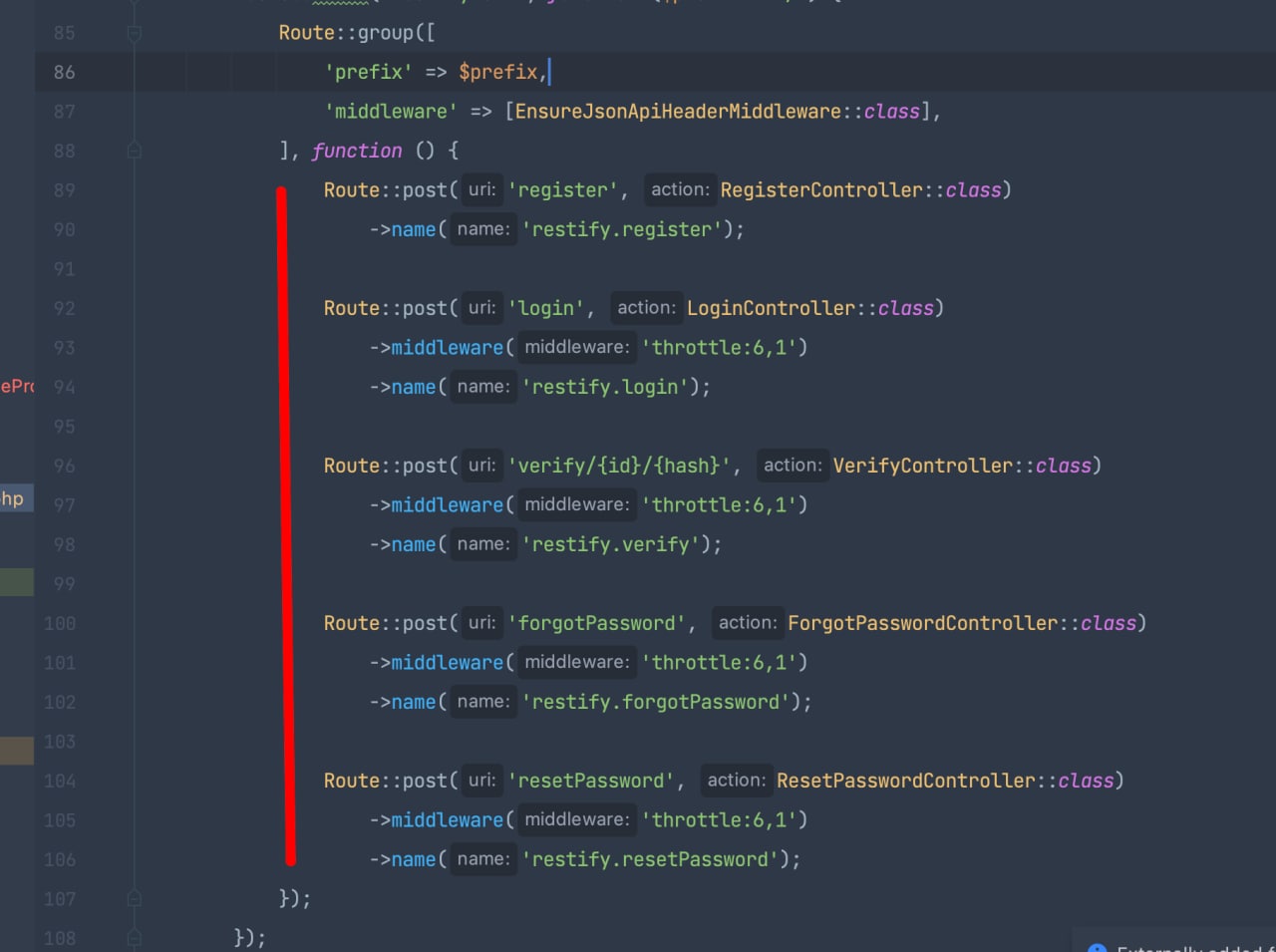The height and width of the screenshot is (952, 1276).
Task: Click the middleware method call on line 93
Action: (447, 348)
